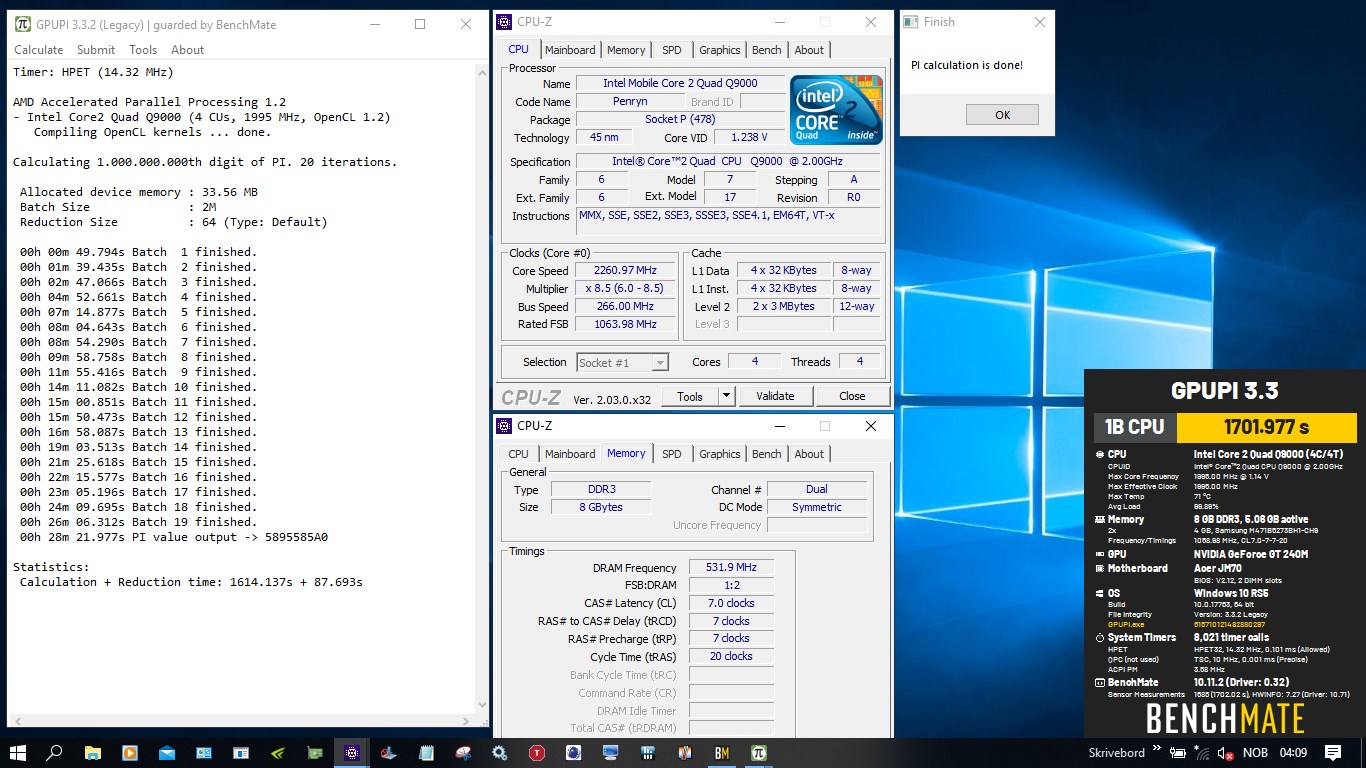Open the Mail app from the taskbar
Screen dimensions: 1366x768
[x=166, y=753]
